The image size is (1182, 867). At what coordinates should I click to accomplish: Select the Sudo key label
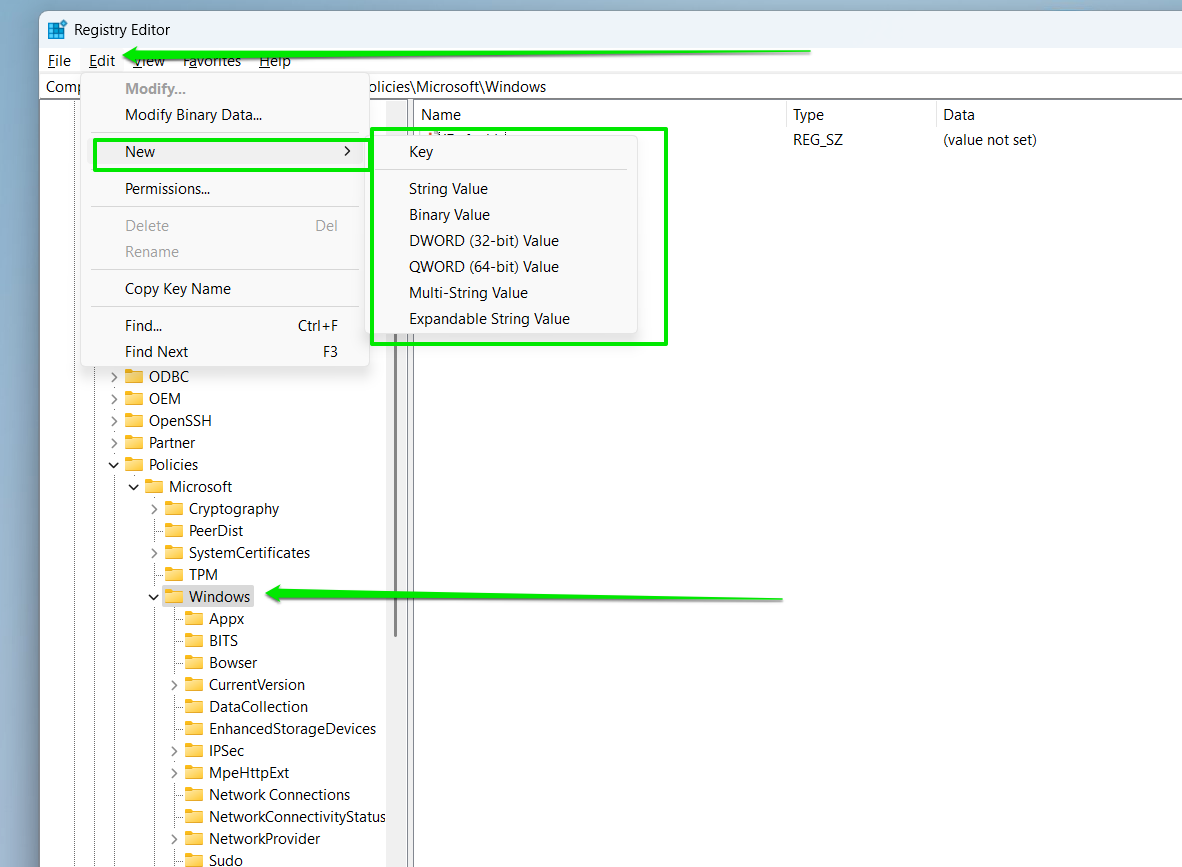pyautogui.click(x=225, y=860)
